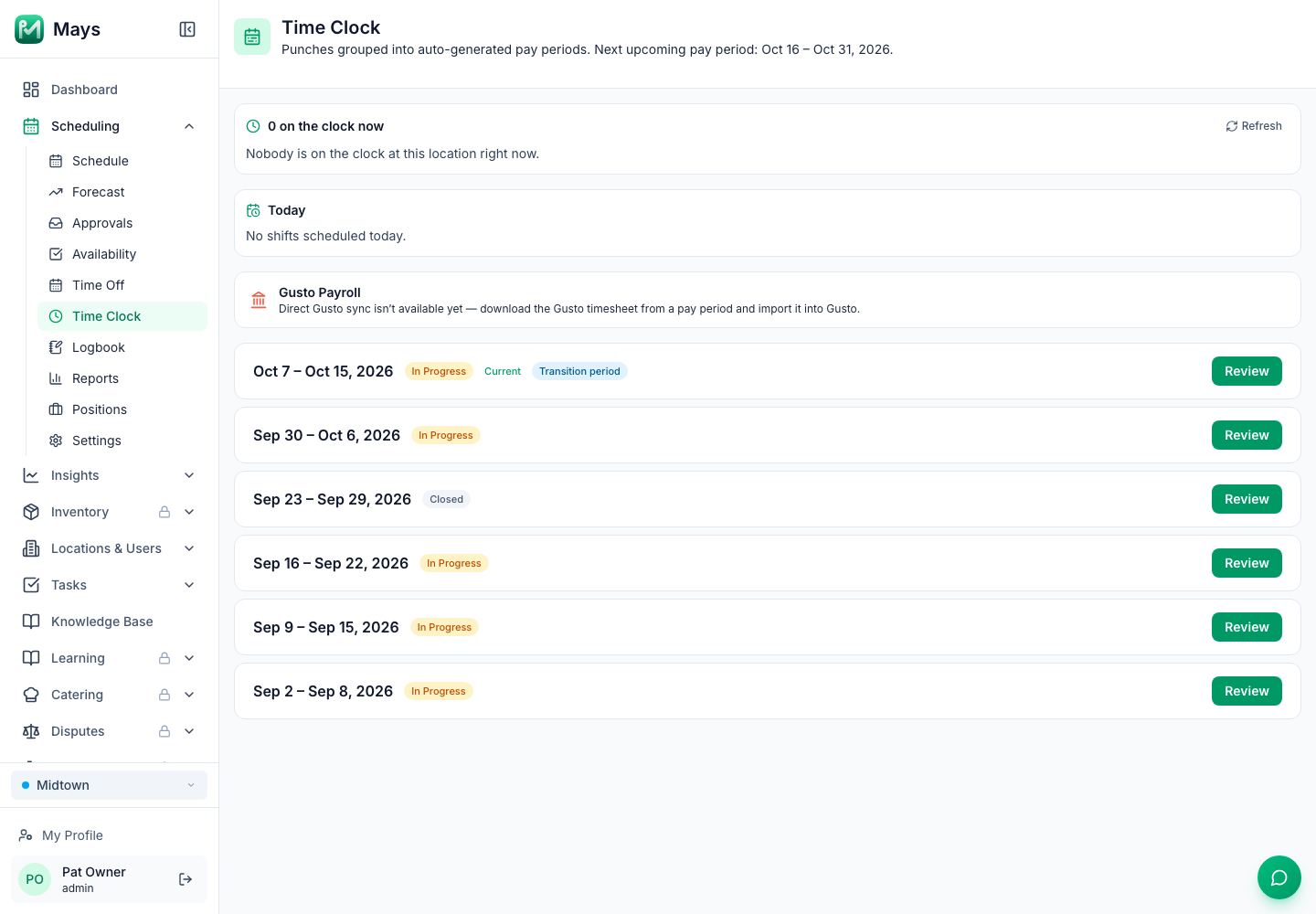Review the Sep 16 – Sep 22 pay period
The width and height of the screenshot is (1316, 914).
pos(1247,563)
